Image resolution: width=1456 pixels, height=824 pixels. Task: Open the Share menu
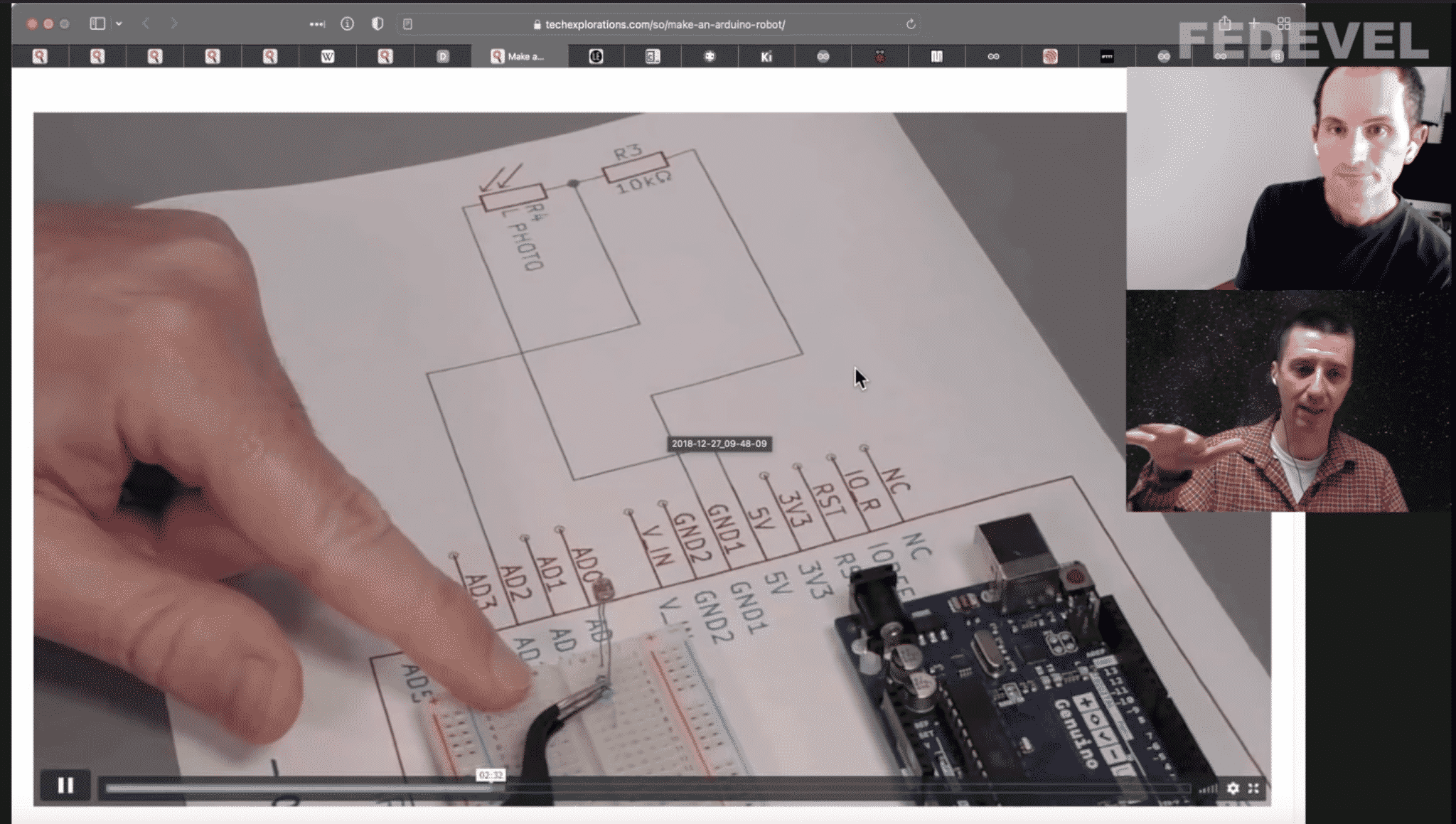point(1224,23)
